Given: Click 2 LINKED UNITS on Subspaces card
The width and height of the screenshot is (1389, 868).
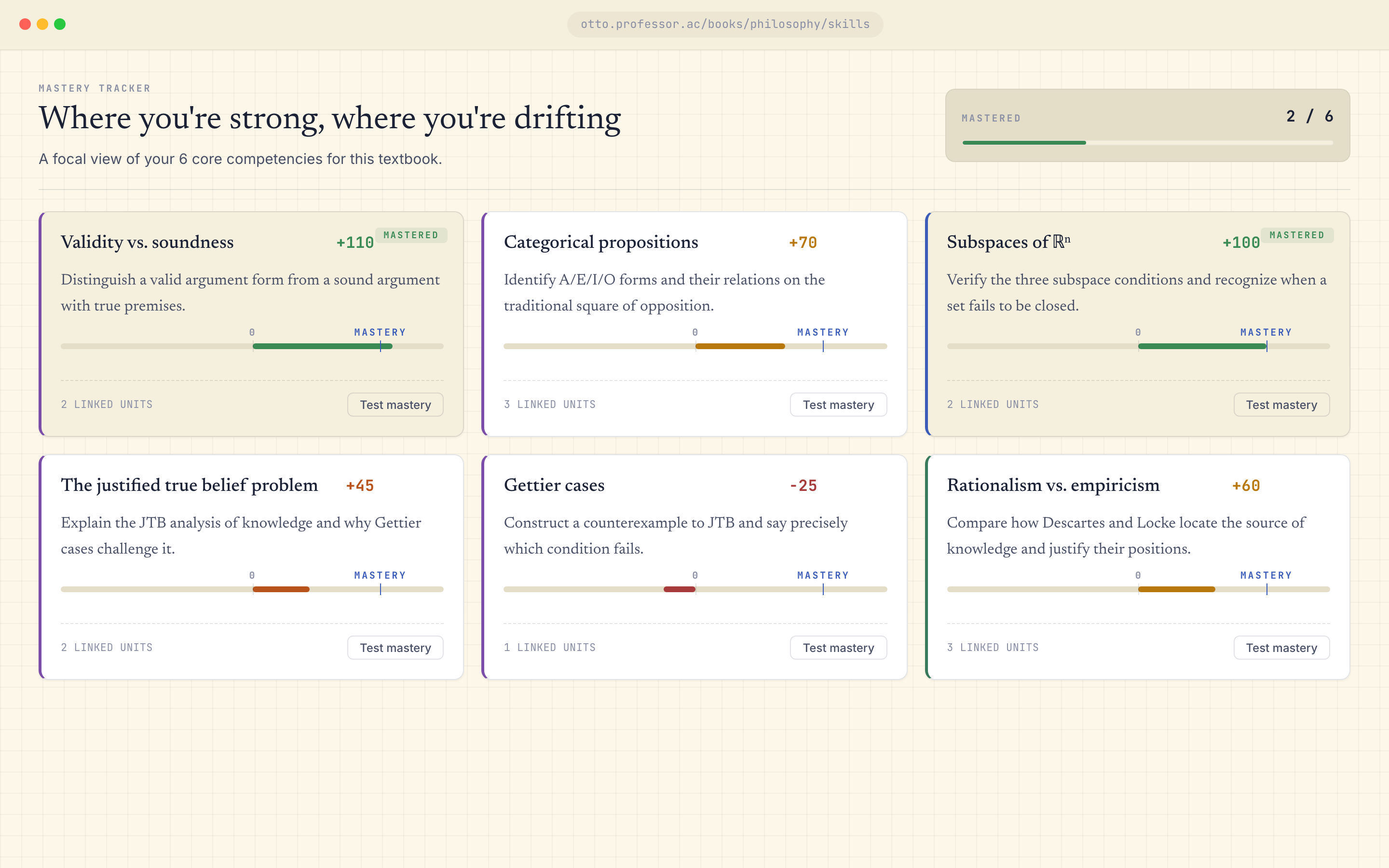Looking at the screenshot, I should click(x=993, y=404).
